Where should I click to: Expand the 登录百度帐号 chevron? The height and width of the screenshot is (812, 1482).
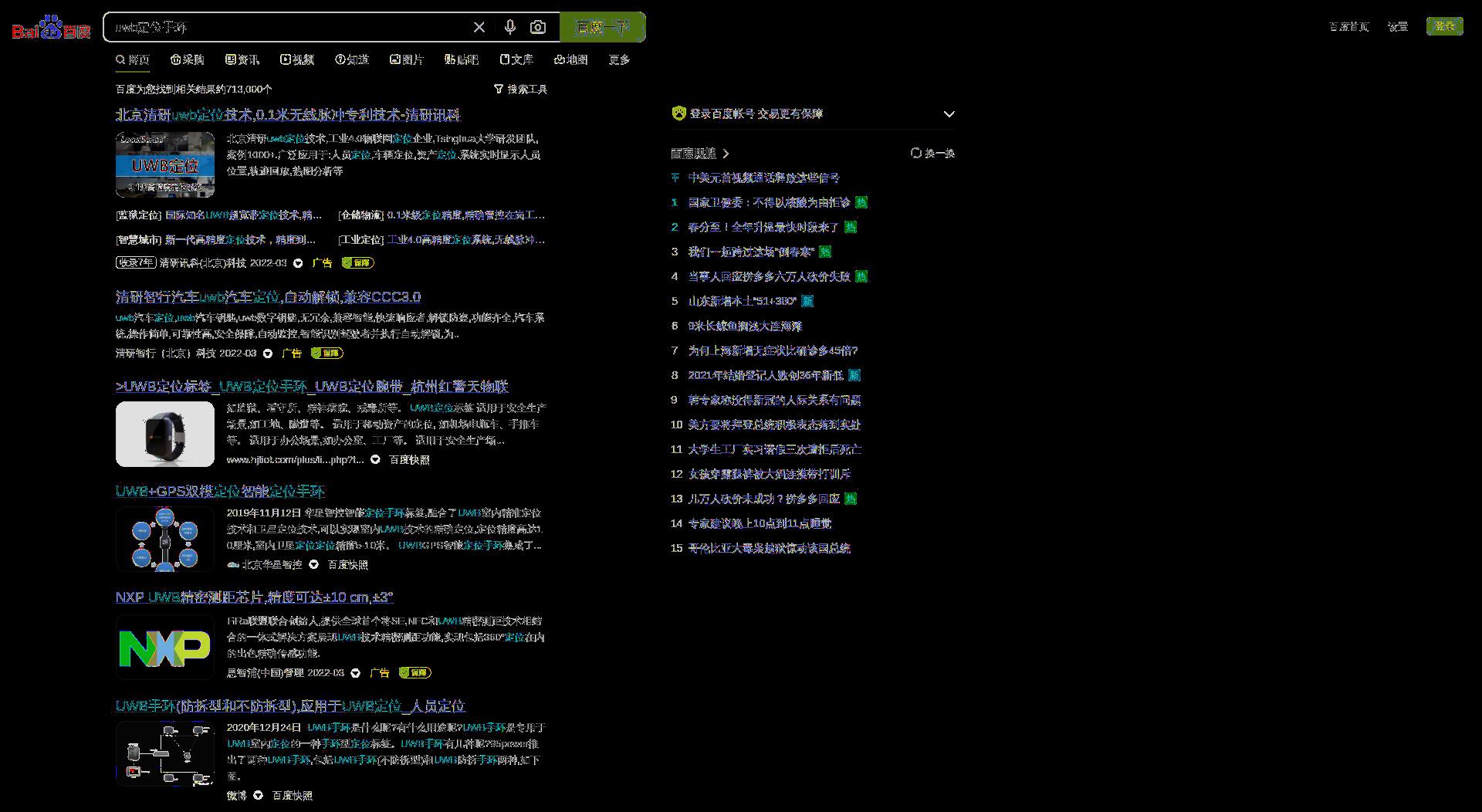[x=949, y=114]
